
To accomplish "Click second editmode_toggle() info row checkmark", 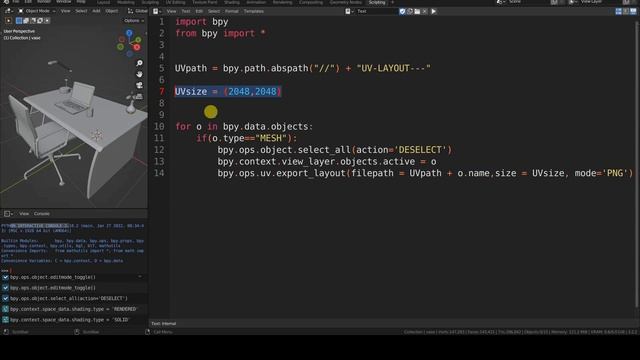I will pos(5,288).
